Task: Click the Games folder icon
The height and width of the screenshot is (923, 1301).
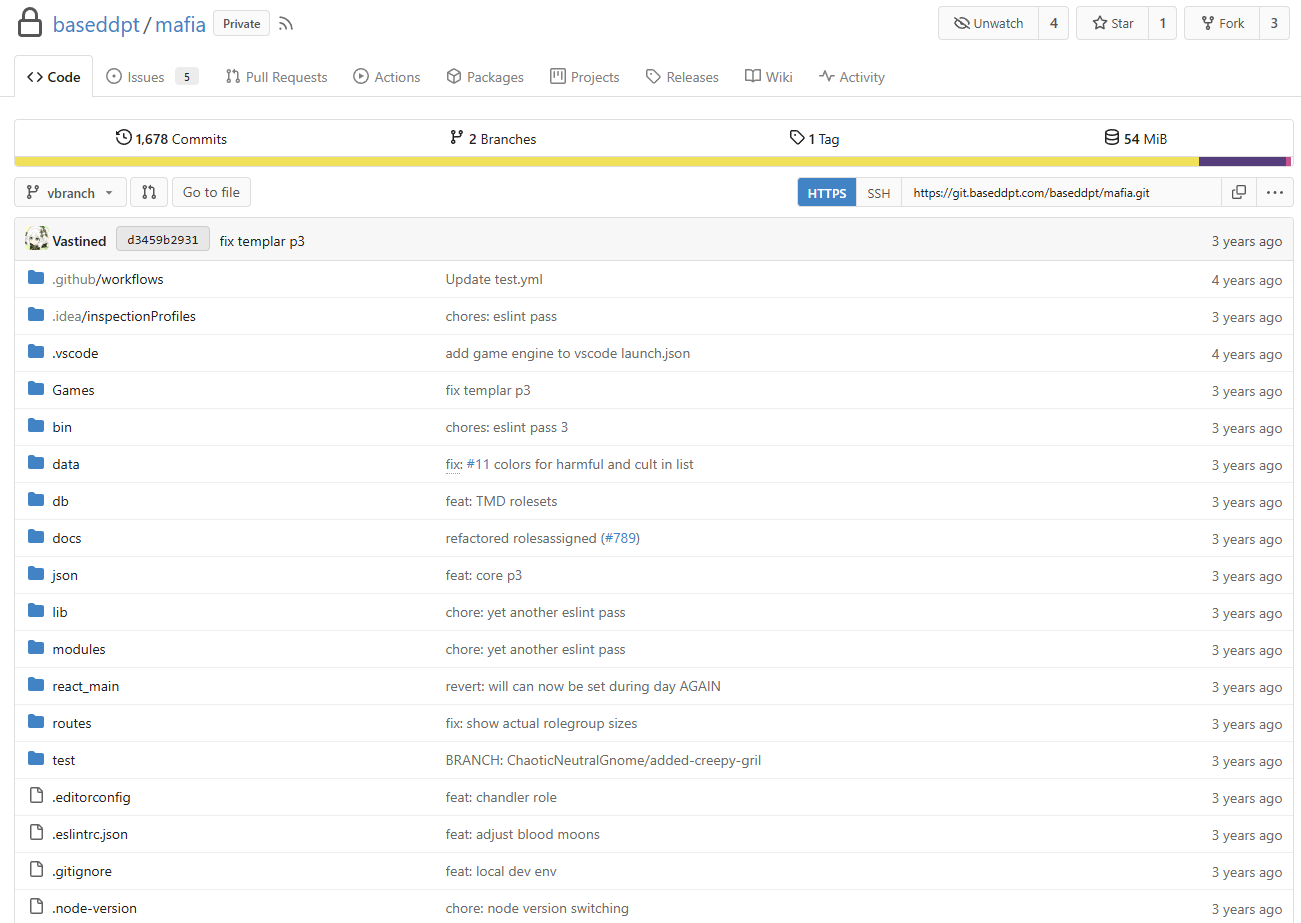Action: click(37, 390)
